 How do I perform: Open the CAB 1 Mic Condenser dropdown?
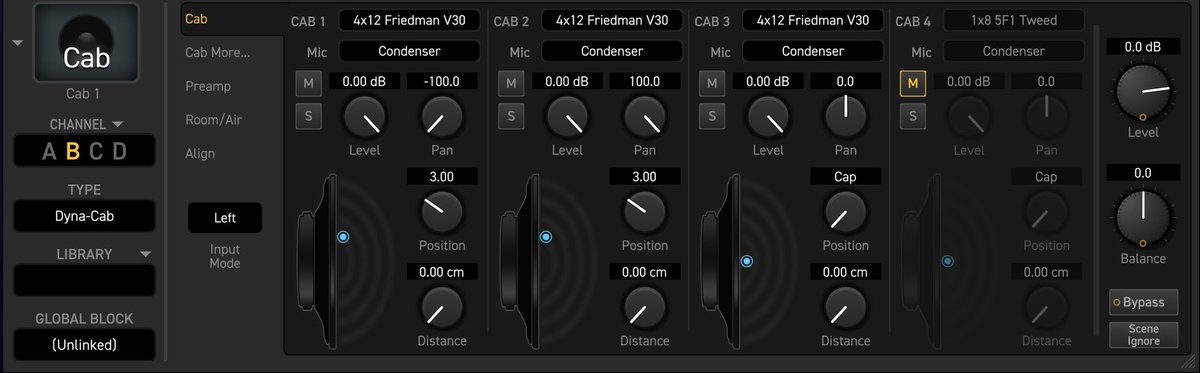pos(410,51)
